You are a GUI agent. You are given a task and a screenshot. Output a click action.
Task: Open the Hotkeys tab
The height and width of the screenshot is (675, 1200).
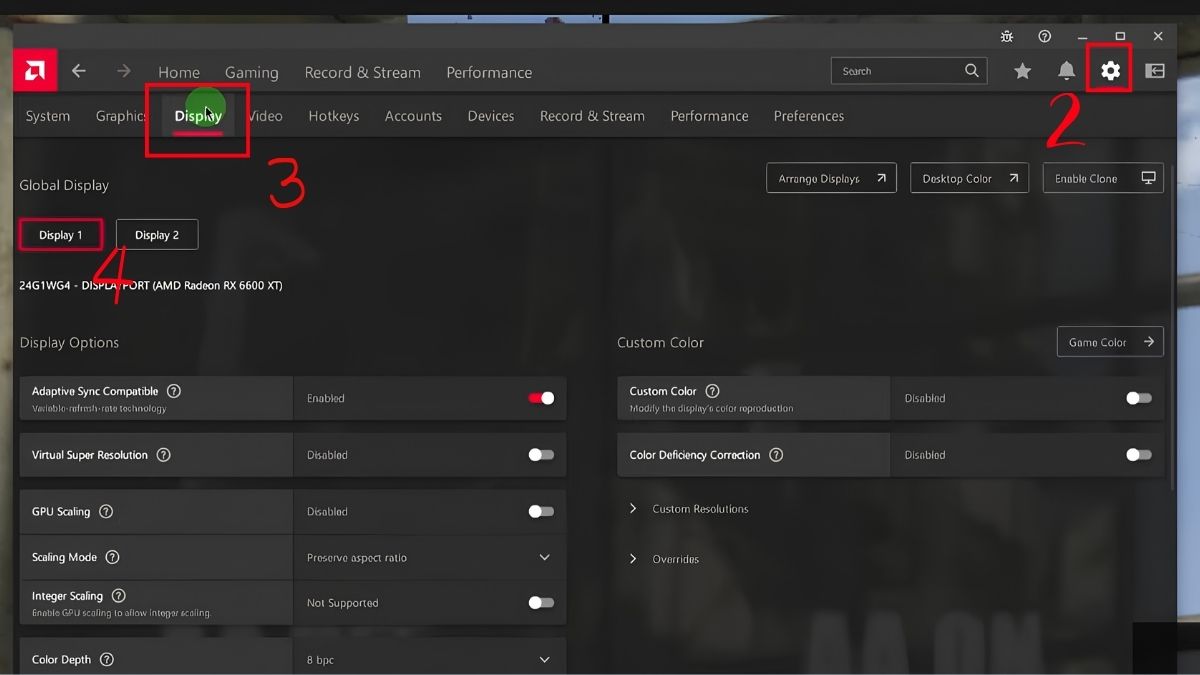click(333, 116)
